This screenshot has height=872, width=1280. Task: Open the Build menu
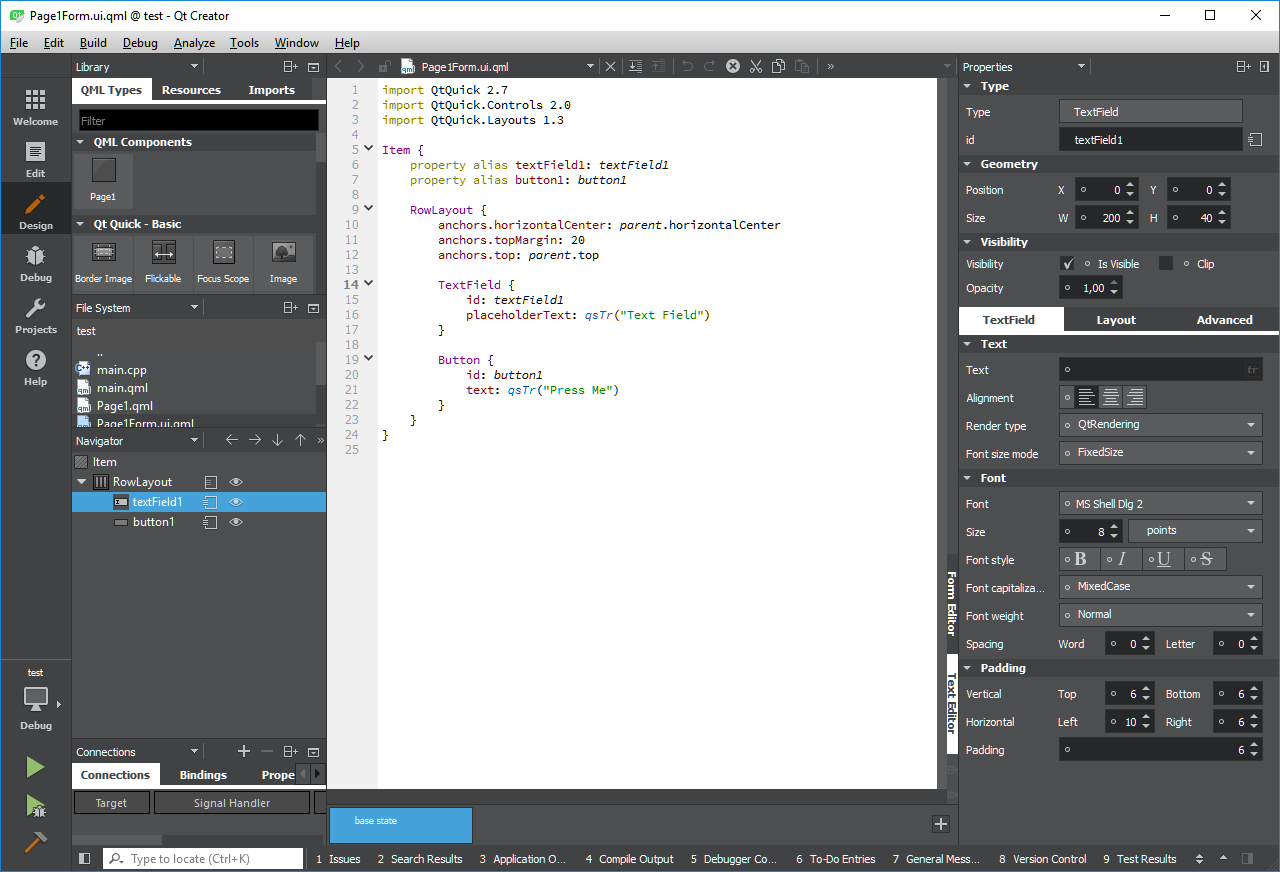click(x=93, y=43)
